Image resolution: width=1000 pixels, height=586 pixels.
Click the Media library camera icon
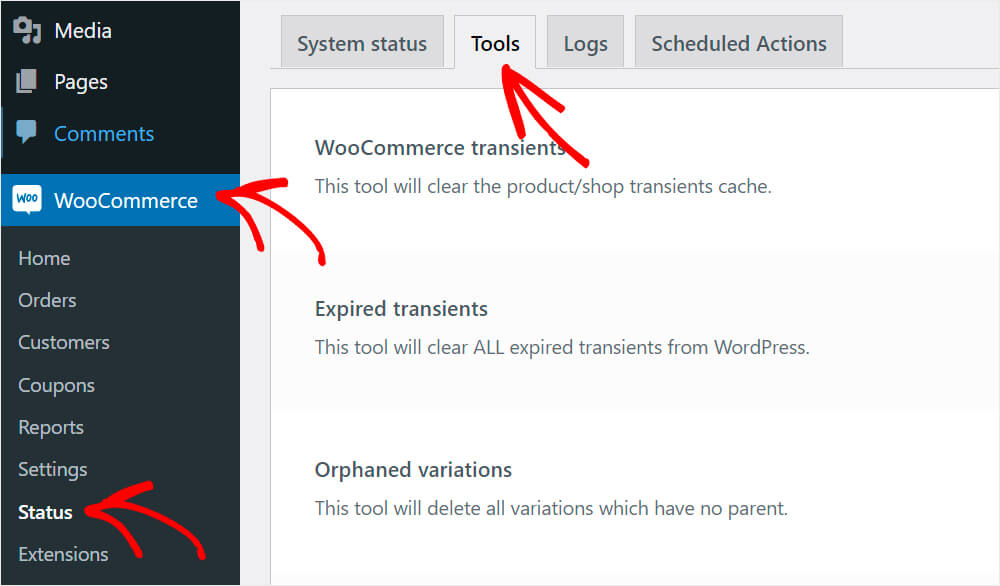(30, 30)
